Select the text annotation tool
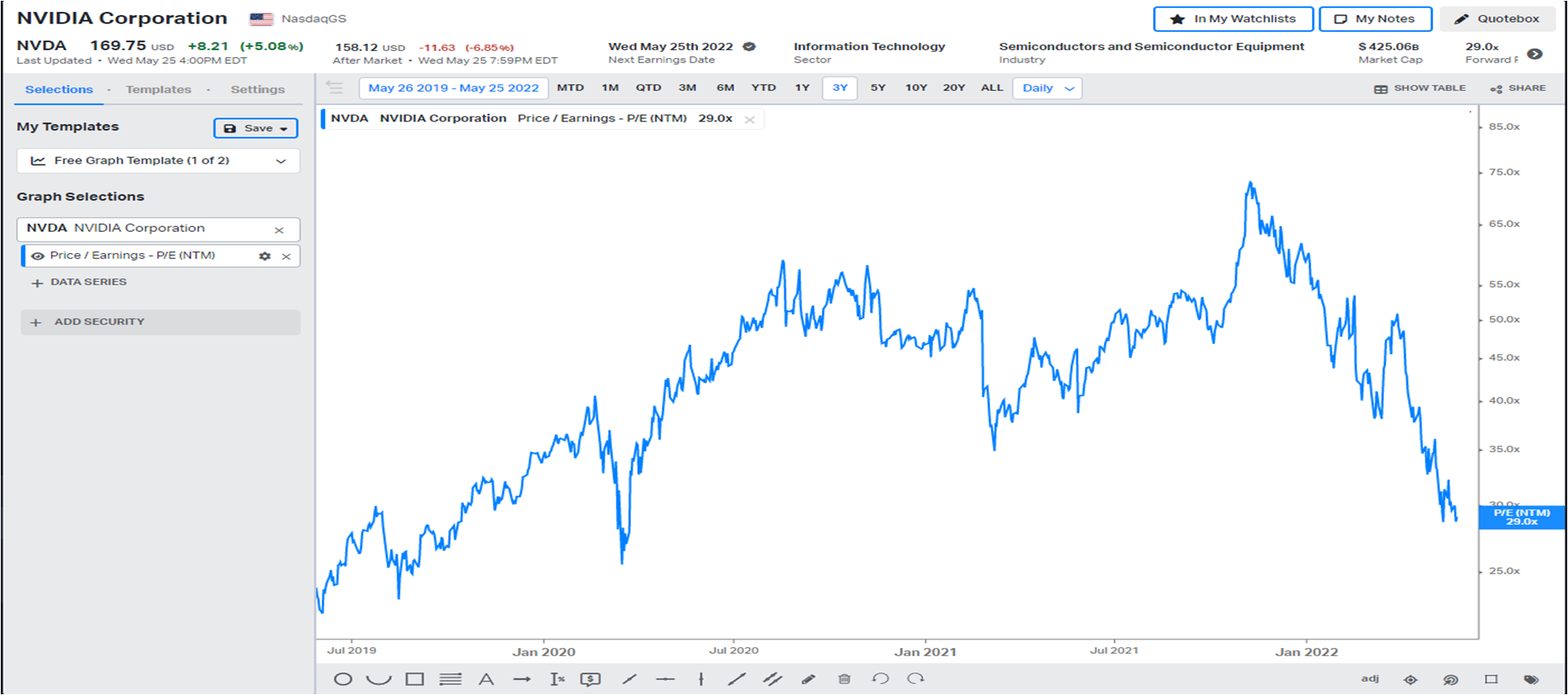This screenshot has width=1568, height=695. tap(486, 679)
